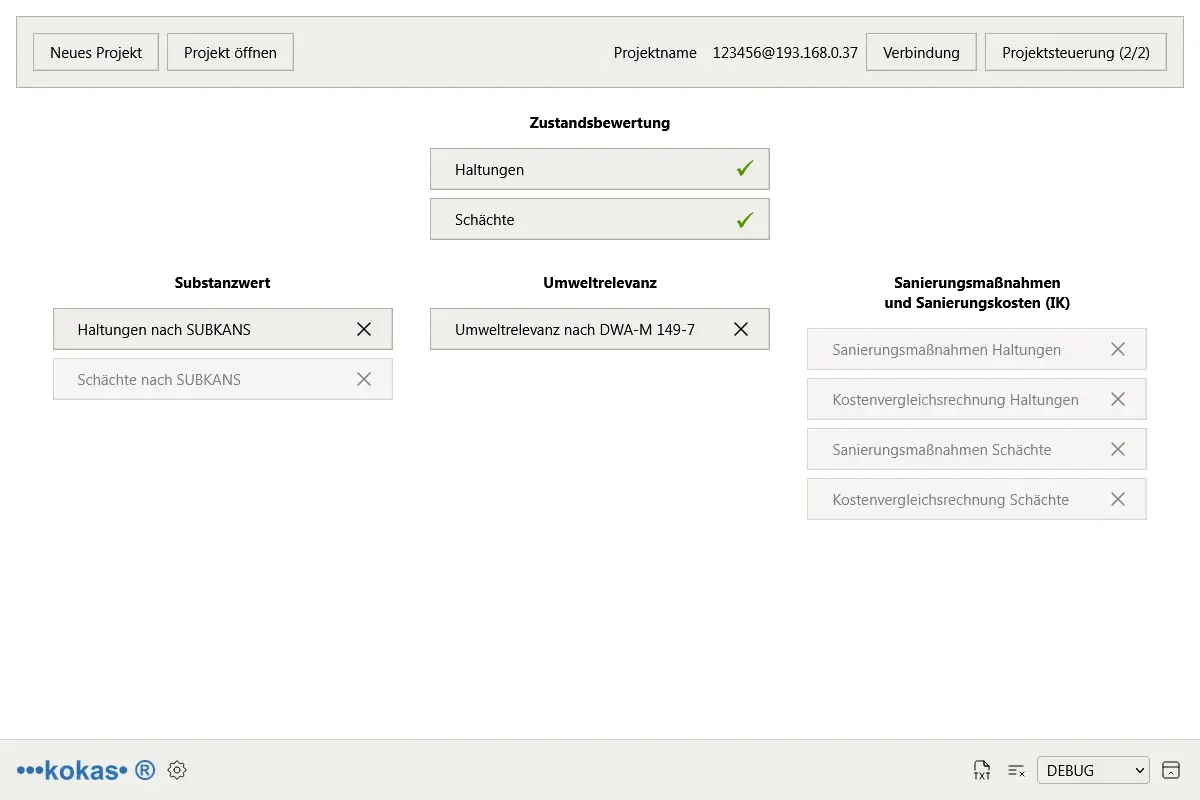The image size is (1200, 800).
Task: Click Sanierungsmaßnahmen Schächte
Action: [977, 449]
